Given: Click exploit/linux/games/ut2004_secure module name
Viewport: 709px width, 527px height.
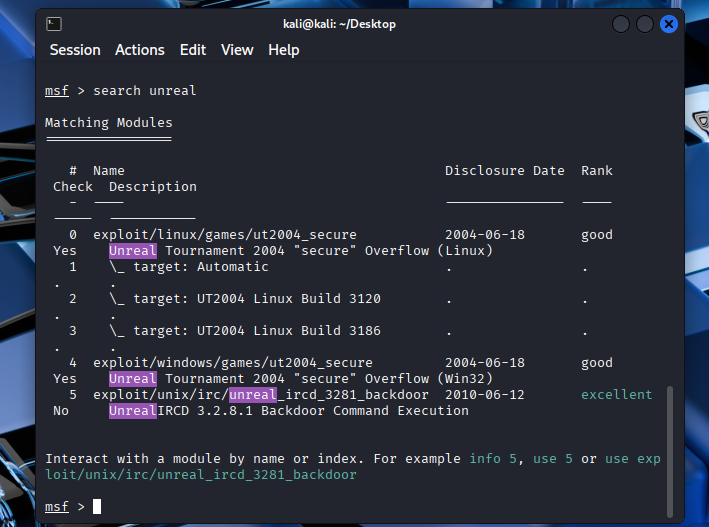Looking at the screenshot, I should [225, 235].
